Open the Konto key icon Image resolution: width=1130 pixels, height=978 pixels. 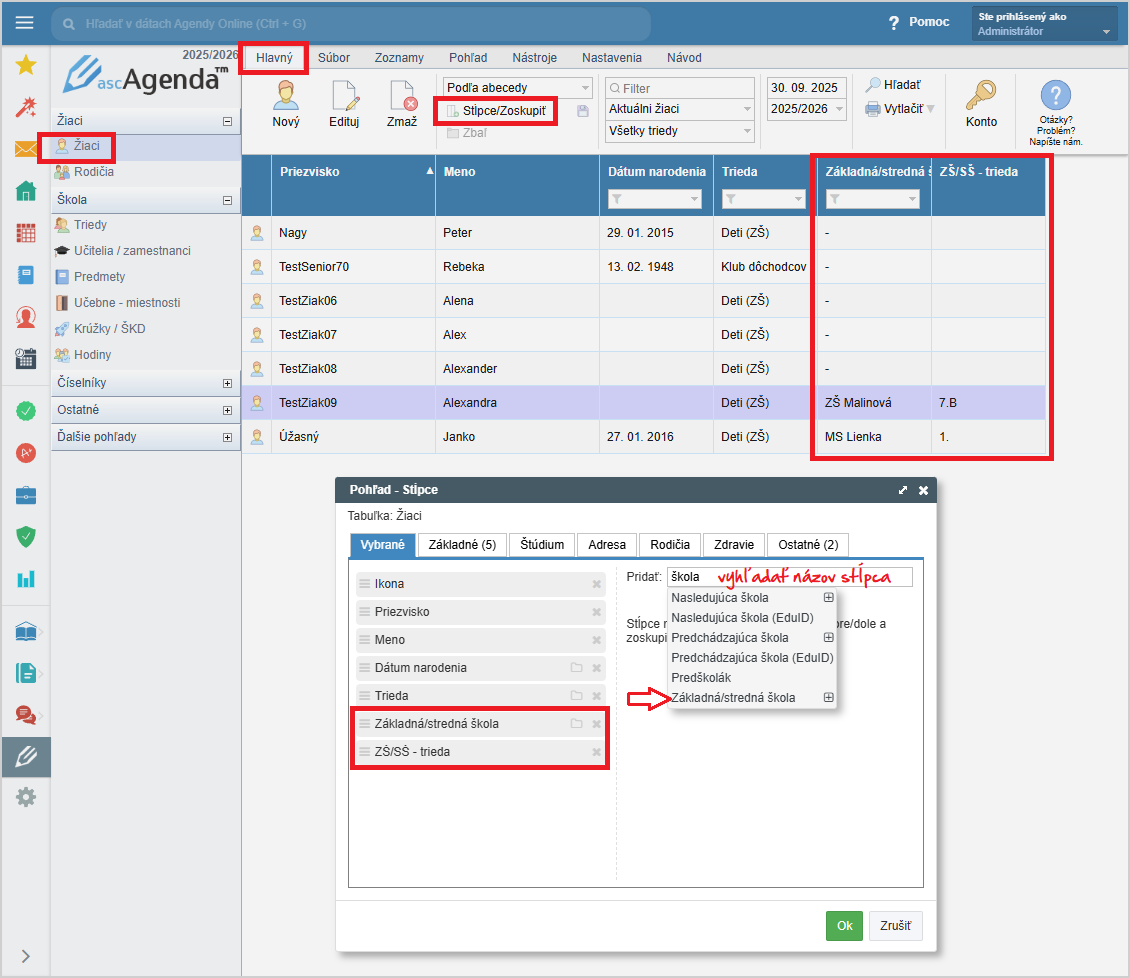981,97
